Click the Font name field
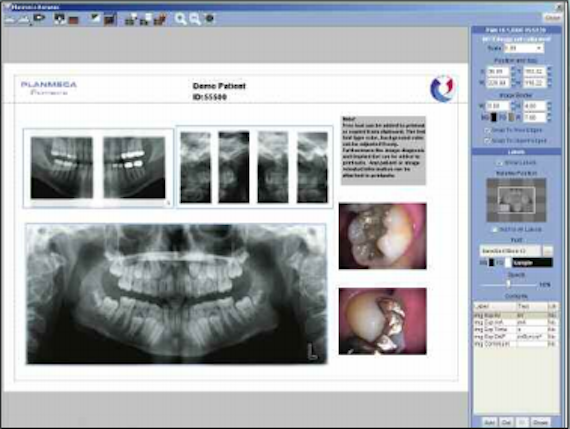The height and width of the screenshot is (429, 570). [x=510, y=251]
